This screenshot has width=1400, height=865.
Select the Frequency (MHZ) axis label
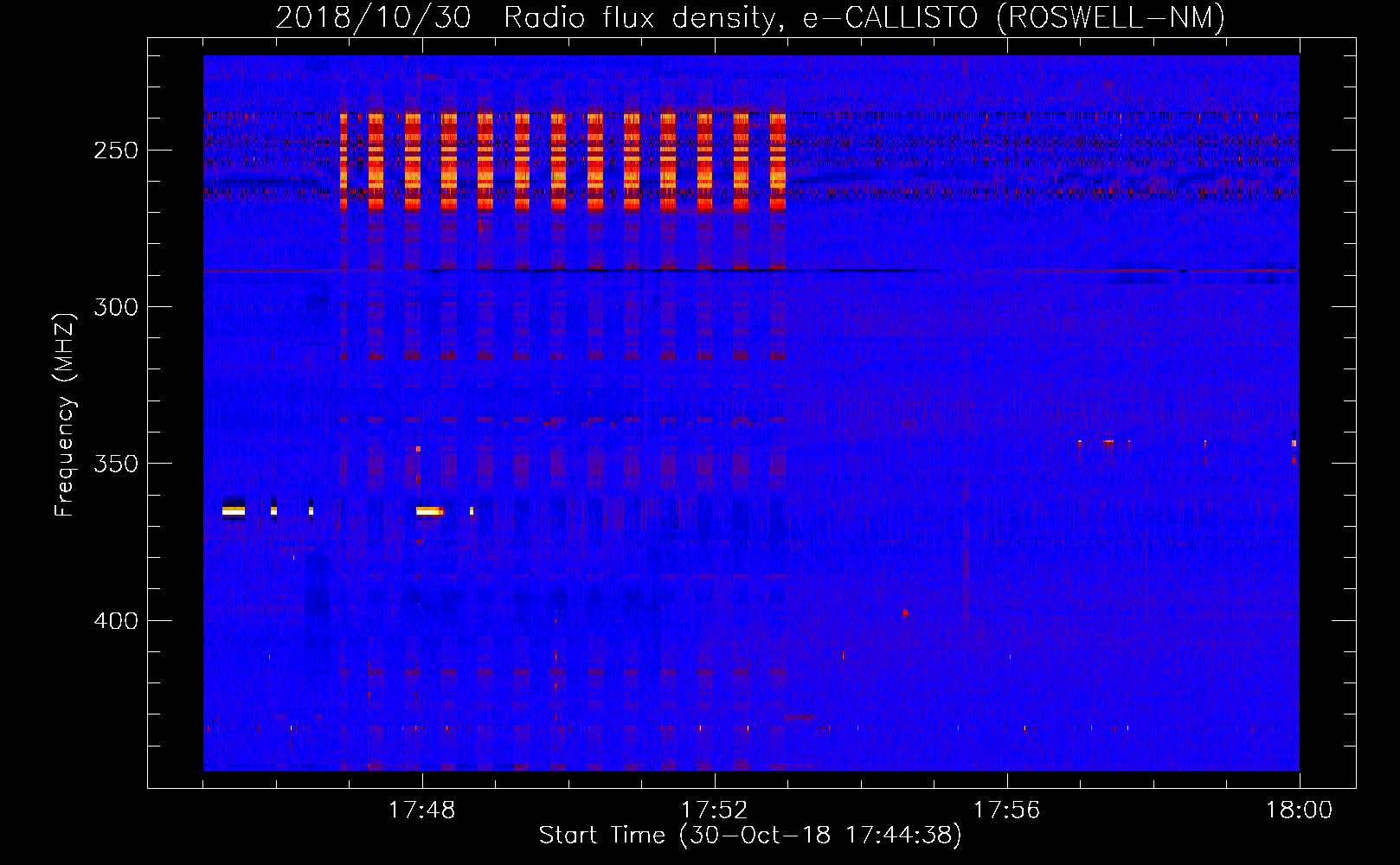65,415
